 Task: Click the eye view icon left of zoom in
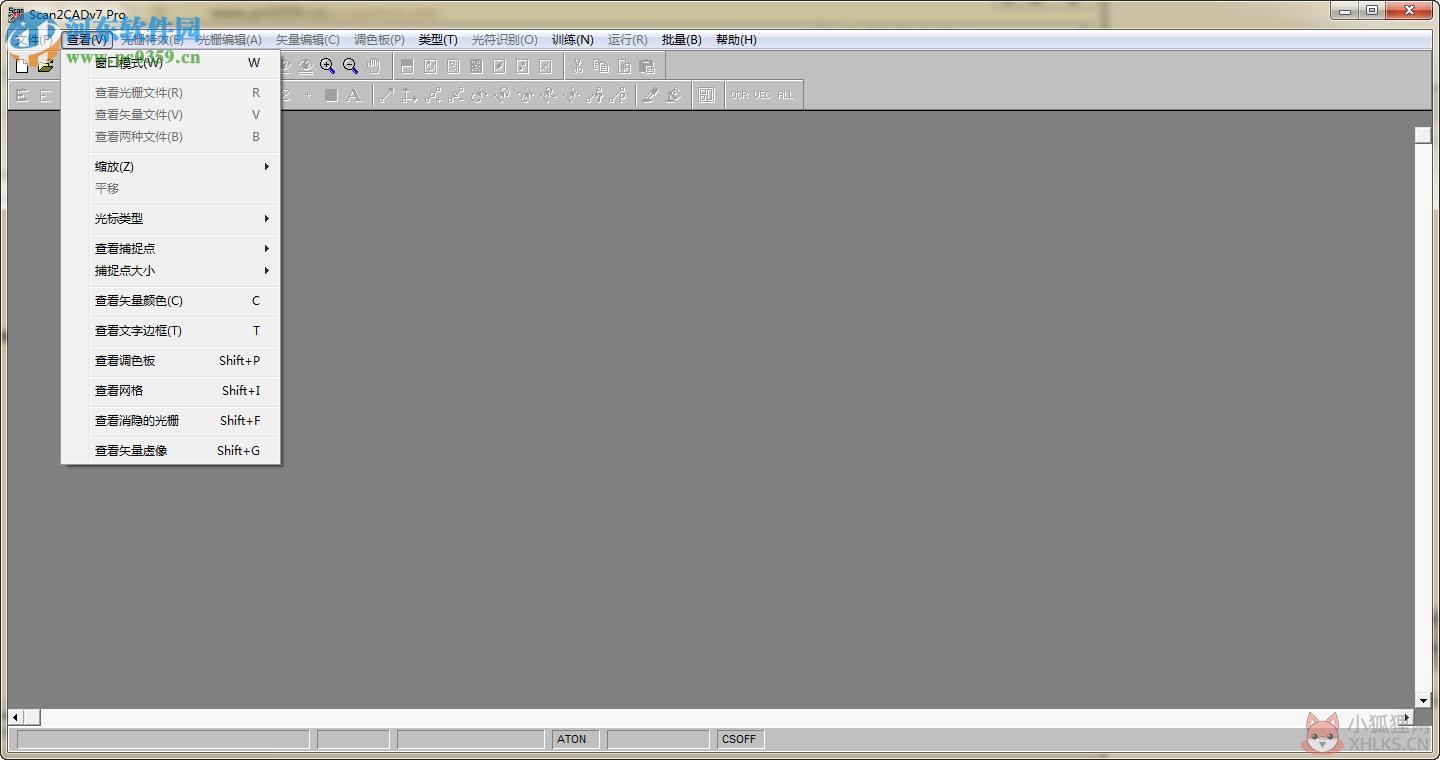(x=305, y=67)
